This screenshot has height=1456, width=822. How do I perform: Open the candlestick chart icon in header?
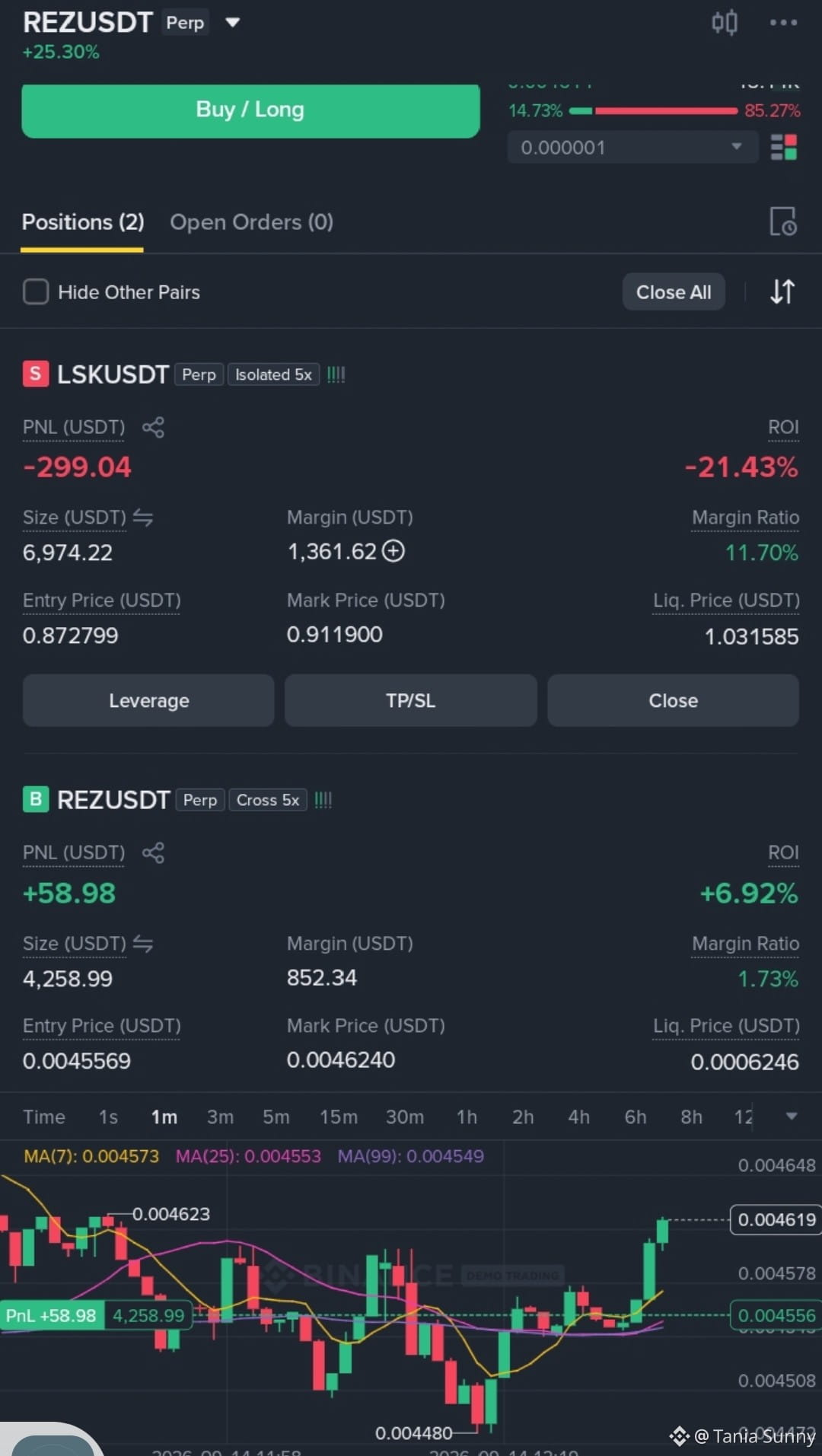(725, 22)
